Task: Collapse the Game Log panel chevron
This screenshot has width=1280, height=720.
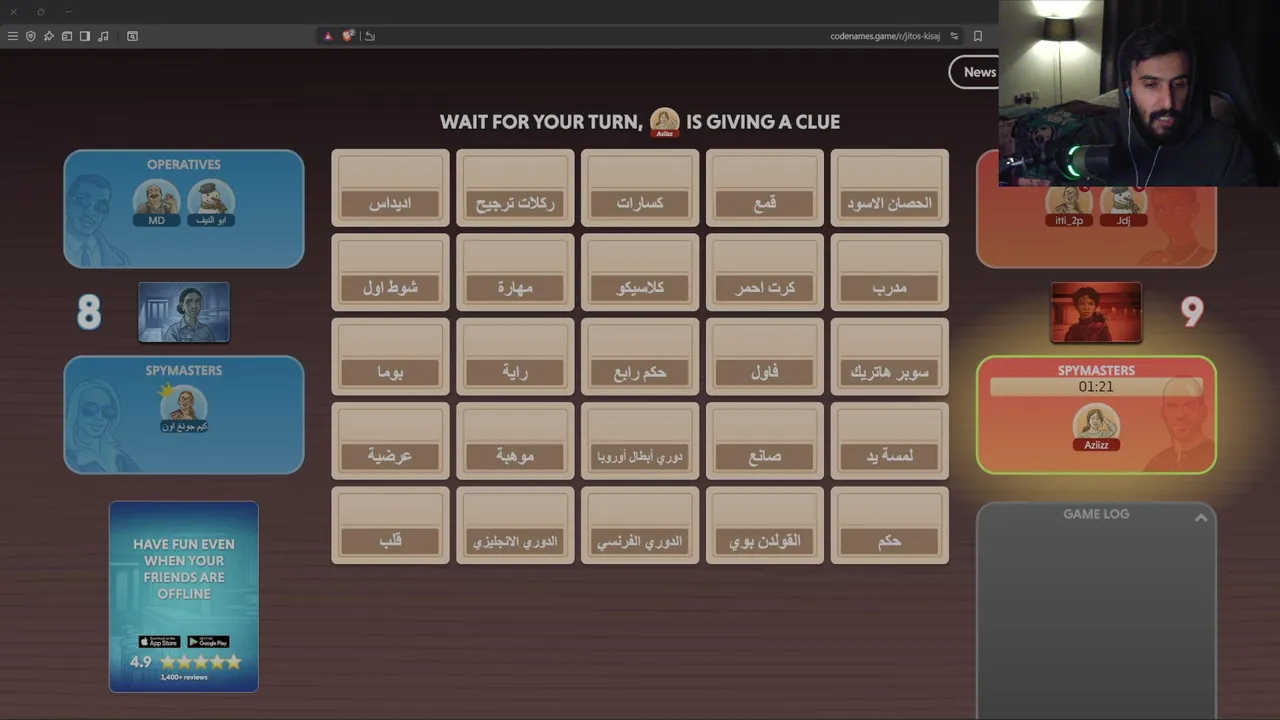Action: coord(1201,517)
